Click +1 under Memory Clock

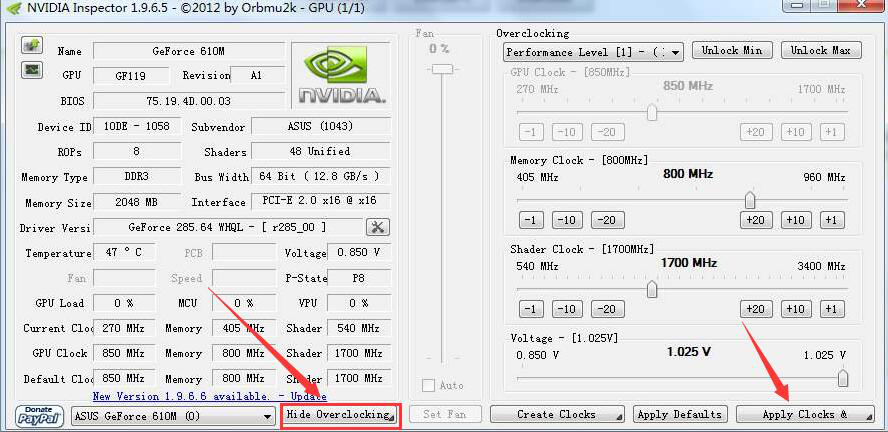832,220
